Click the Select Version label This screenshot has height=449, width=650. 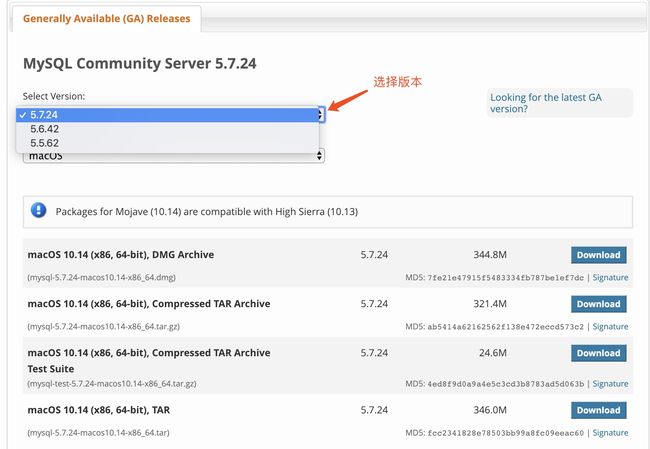pyautogui.click(x=53, y=96)
